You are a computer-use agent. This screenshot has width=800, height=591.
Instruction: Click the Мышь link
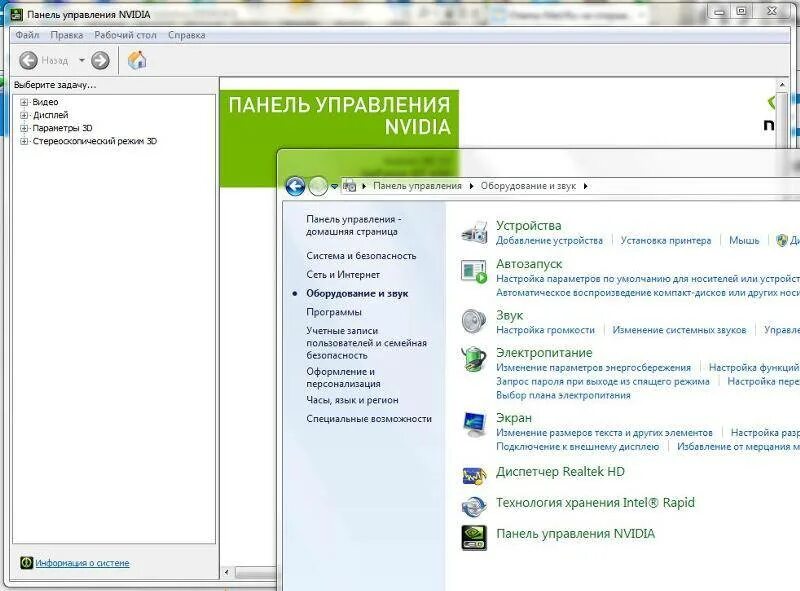[744, 240]
